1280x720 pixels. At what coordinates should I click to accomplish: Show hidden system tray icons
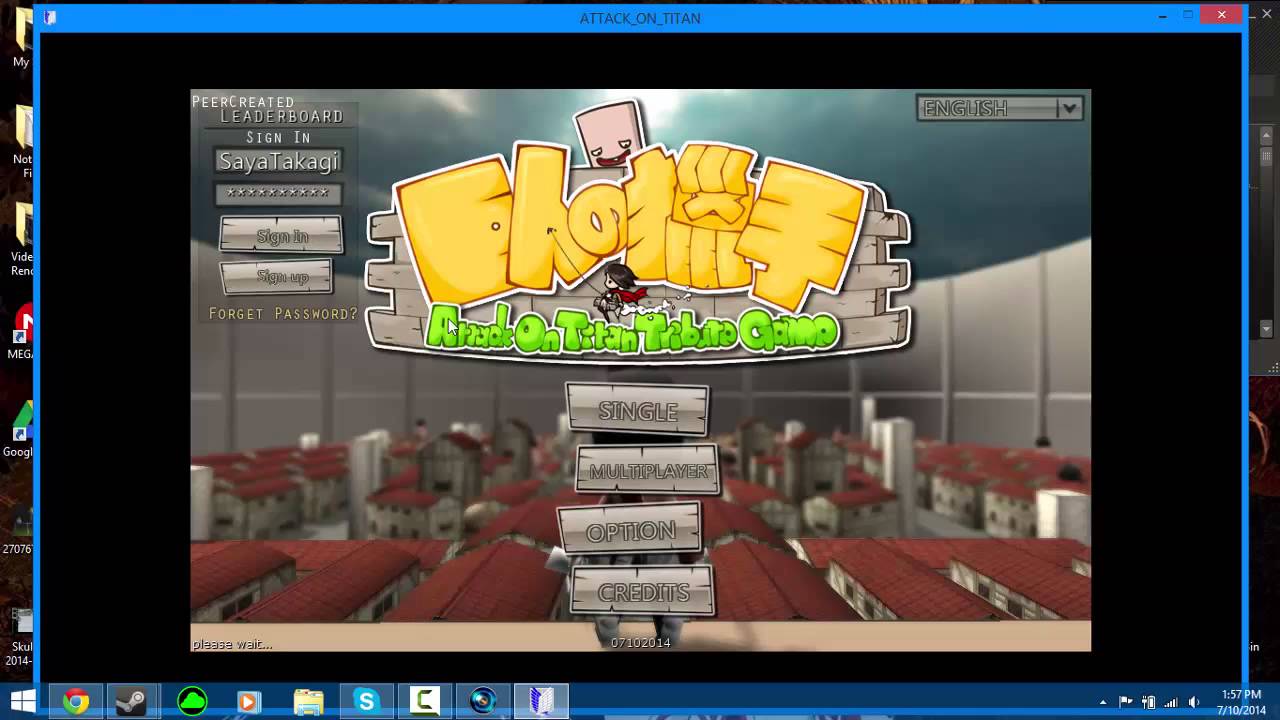(x=1103, y=702)
